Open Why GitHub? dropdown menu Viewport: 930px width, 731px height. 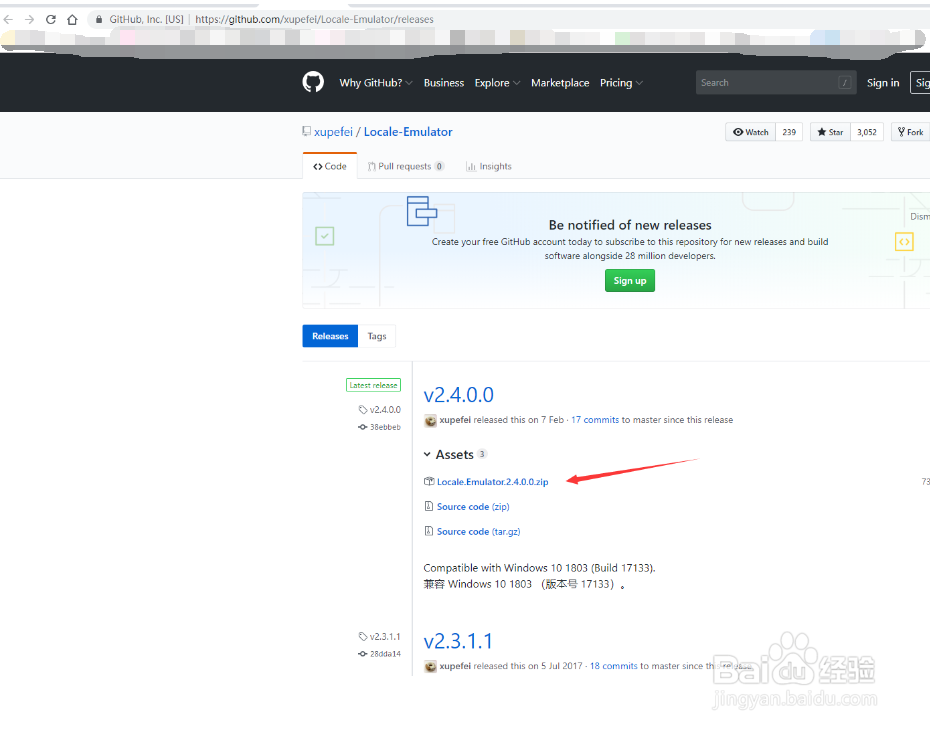click(x=375, y=82)
